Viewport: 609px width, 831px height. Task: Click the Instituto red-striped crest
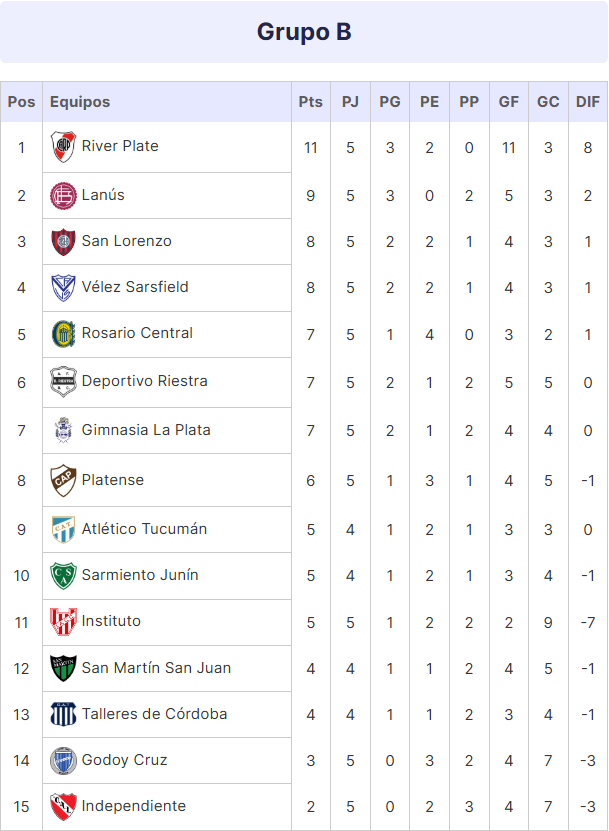pyautogui.click(x=63, y=622)
